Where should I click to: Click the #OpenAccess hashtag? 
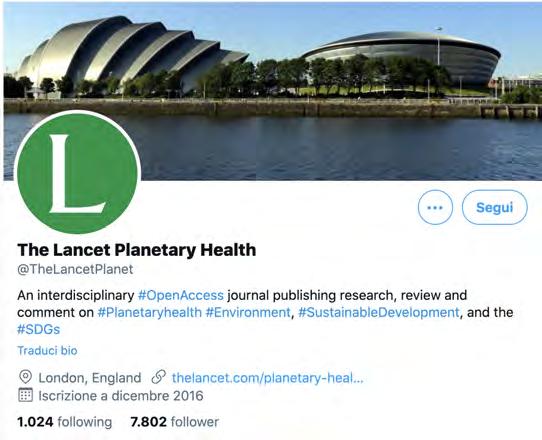(x=180, y=295)
